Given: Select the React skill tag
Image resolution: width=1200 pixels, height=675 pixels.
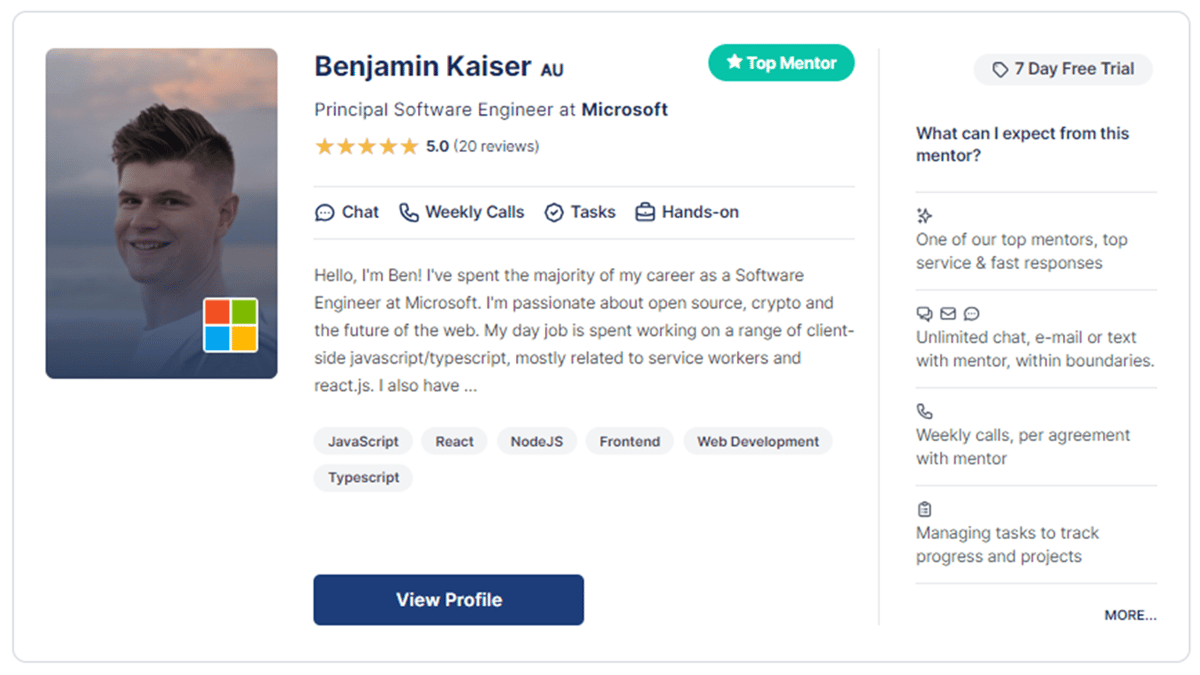Looking at the screenshot, I should pos(454,441).
